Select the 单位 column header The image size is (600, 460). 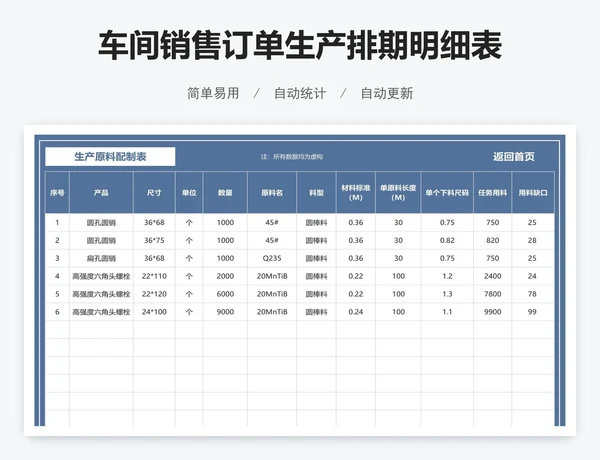coord(189,192)
